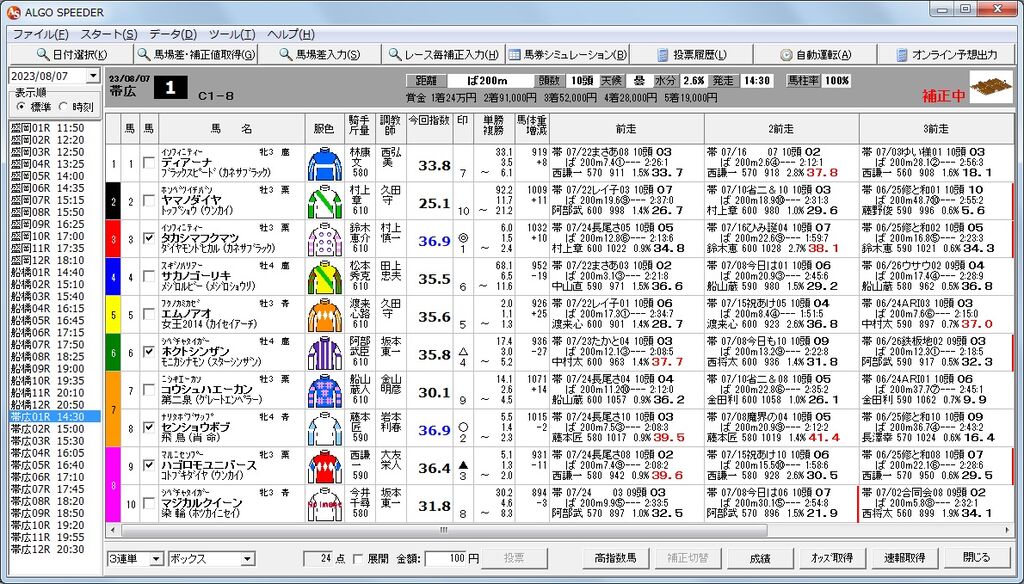
Task: Uncheck the box for horse 8 センショウボブ
Action: [149, 429]
